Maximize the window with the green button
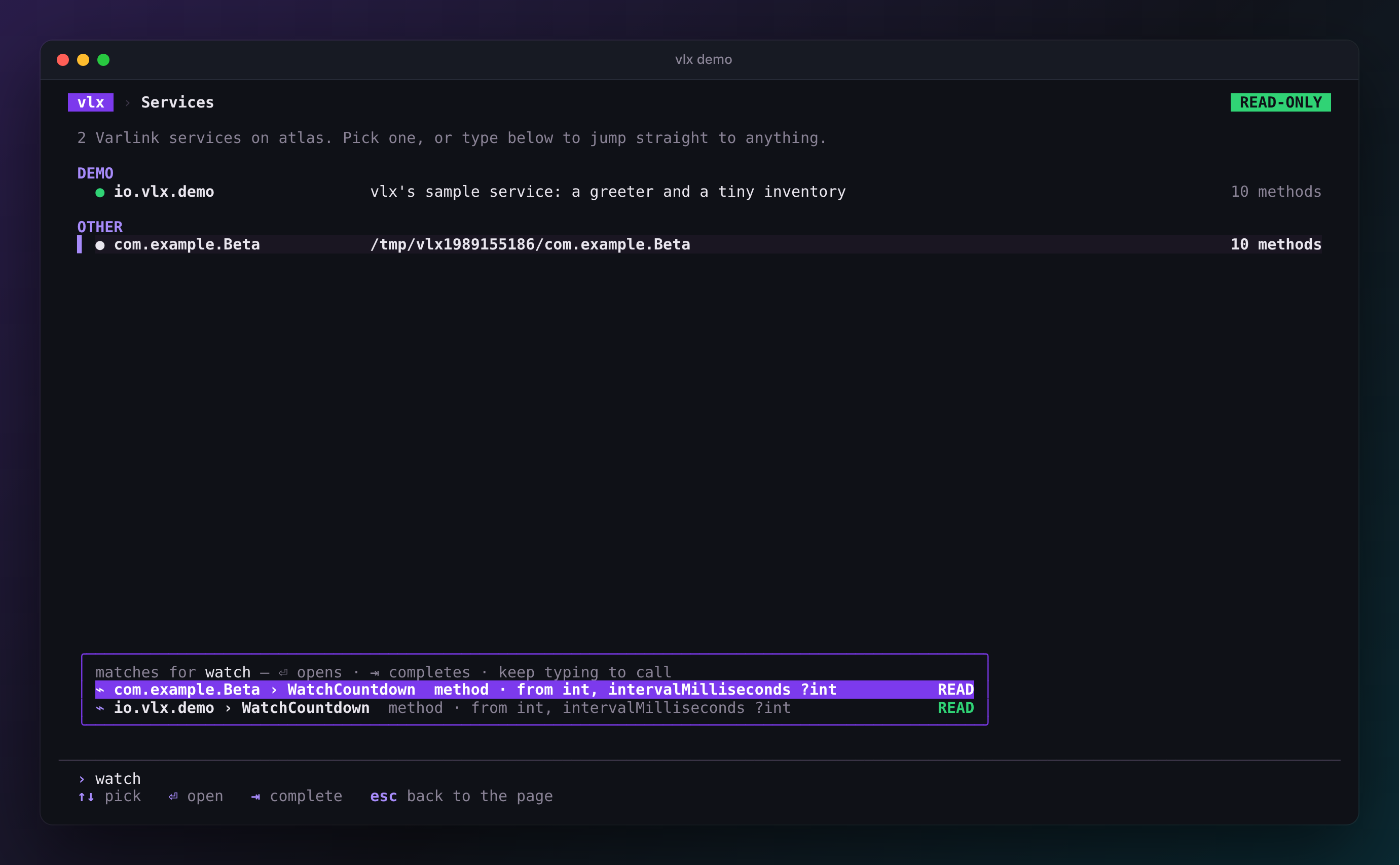Image resolution: width=1400 pixels, height=865 pixels. pyautogui.click(x=103, y=60)
